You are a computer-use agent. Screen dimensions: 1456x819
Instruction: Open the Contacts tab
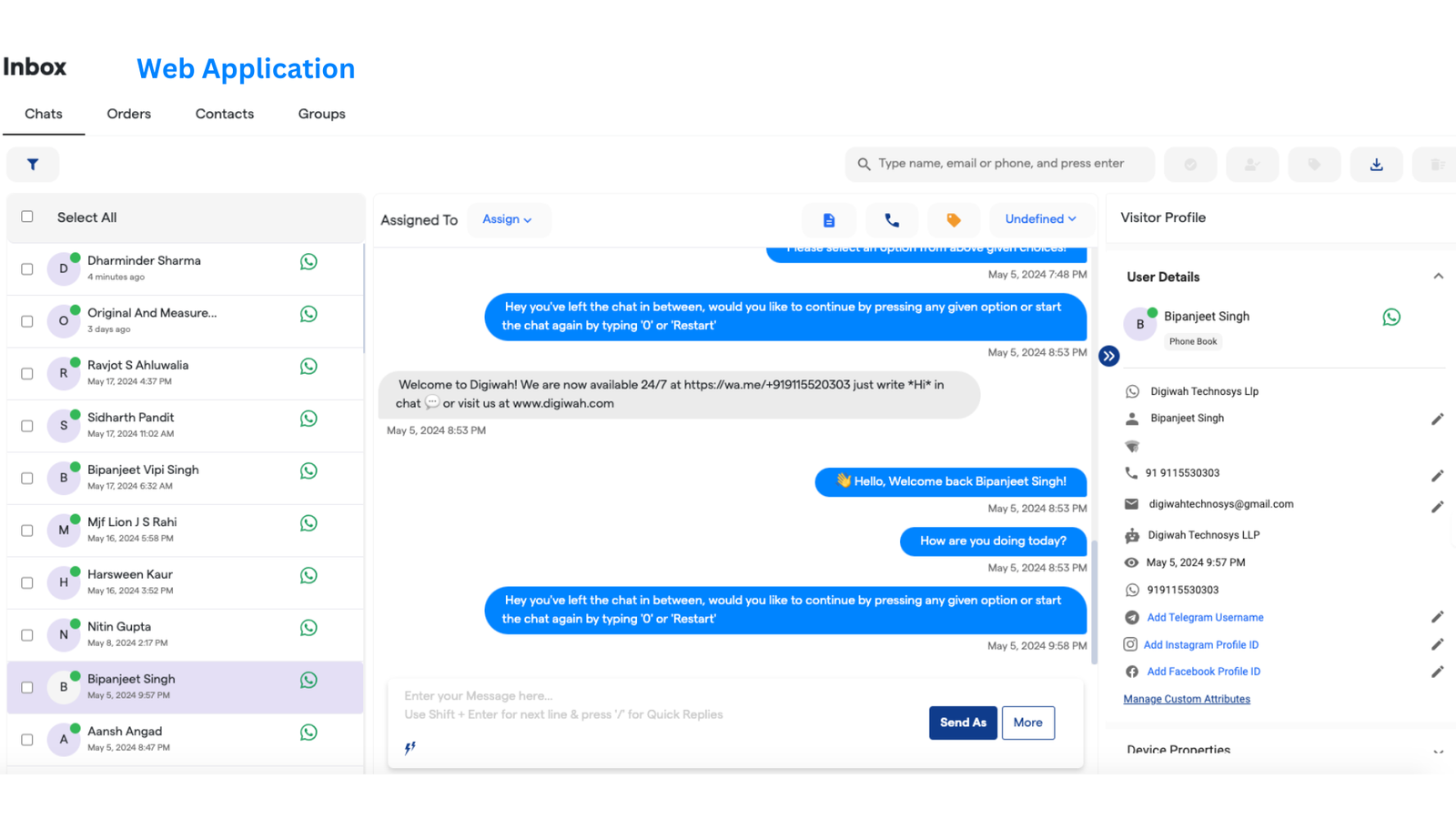click(224, 114)
